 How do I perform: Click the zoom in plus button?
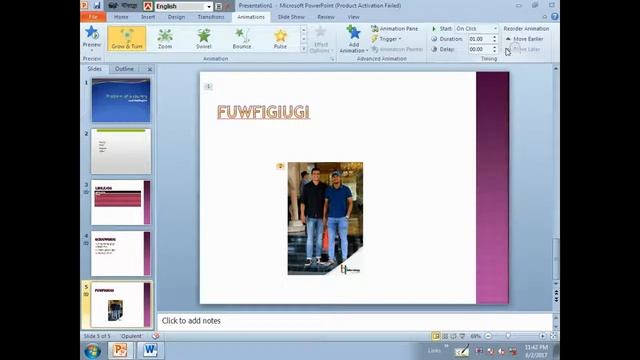[x=542, y=336]
